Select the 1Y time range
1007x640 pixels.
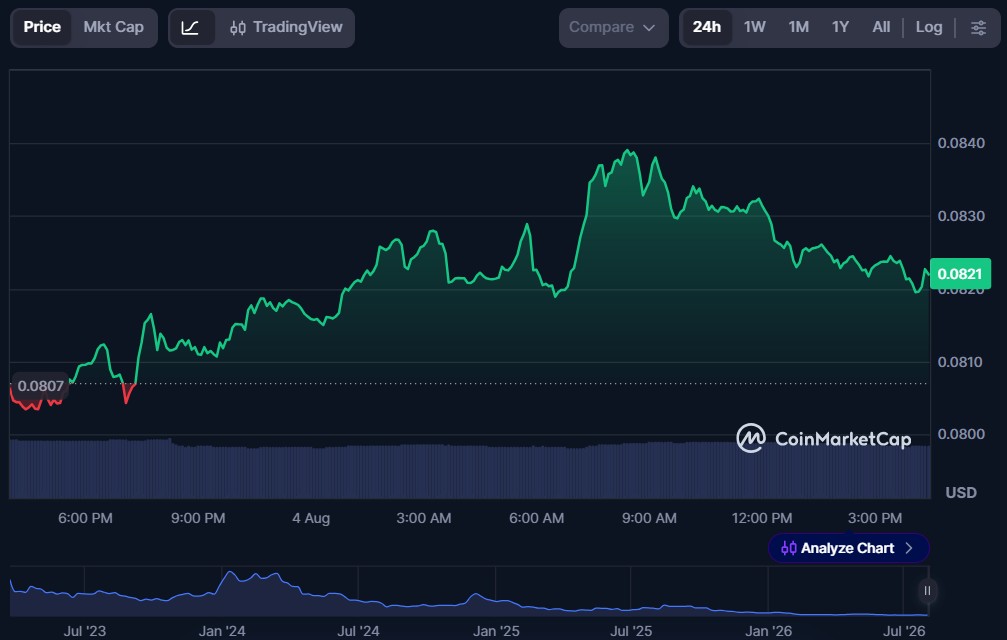point(840,28)
